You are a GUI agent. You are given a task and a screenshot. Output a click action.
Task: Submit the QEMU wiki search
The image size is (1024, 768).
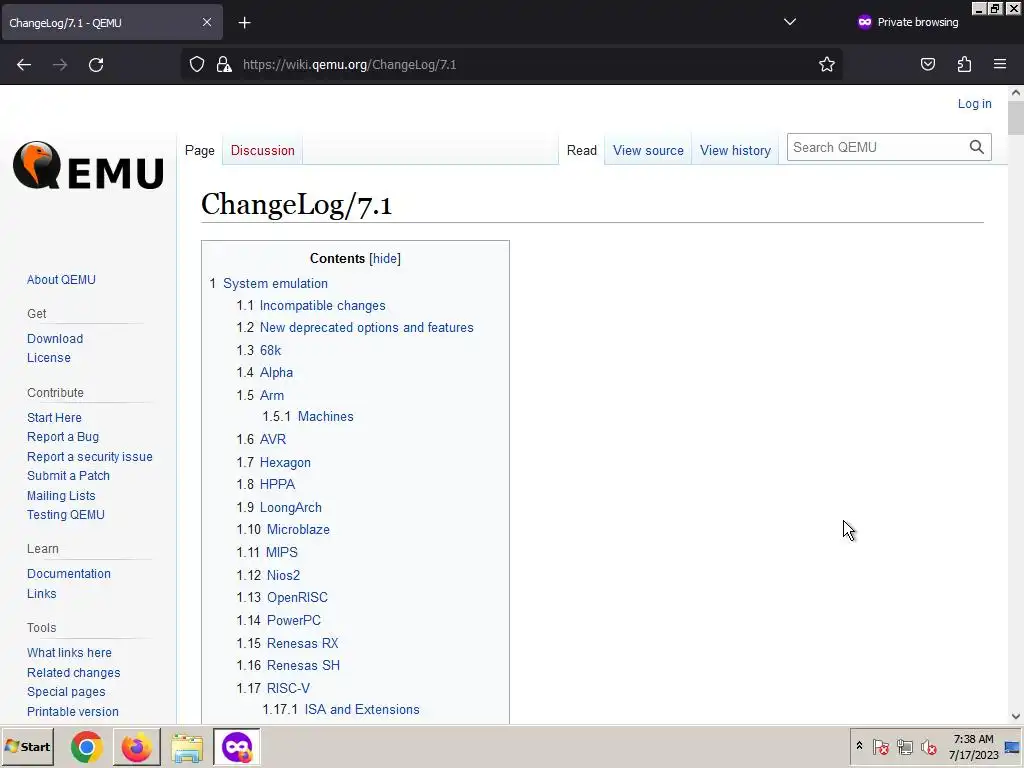pyautogui.click(x=976, y=147)
